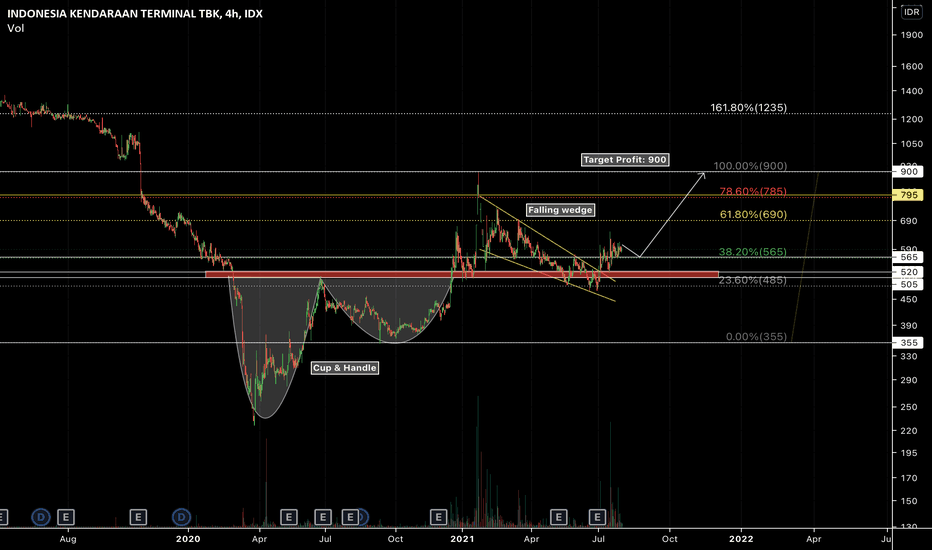
Task: Click the earnings E marker above Aug label
Action: pos(65,517)
